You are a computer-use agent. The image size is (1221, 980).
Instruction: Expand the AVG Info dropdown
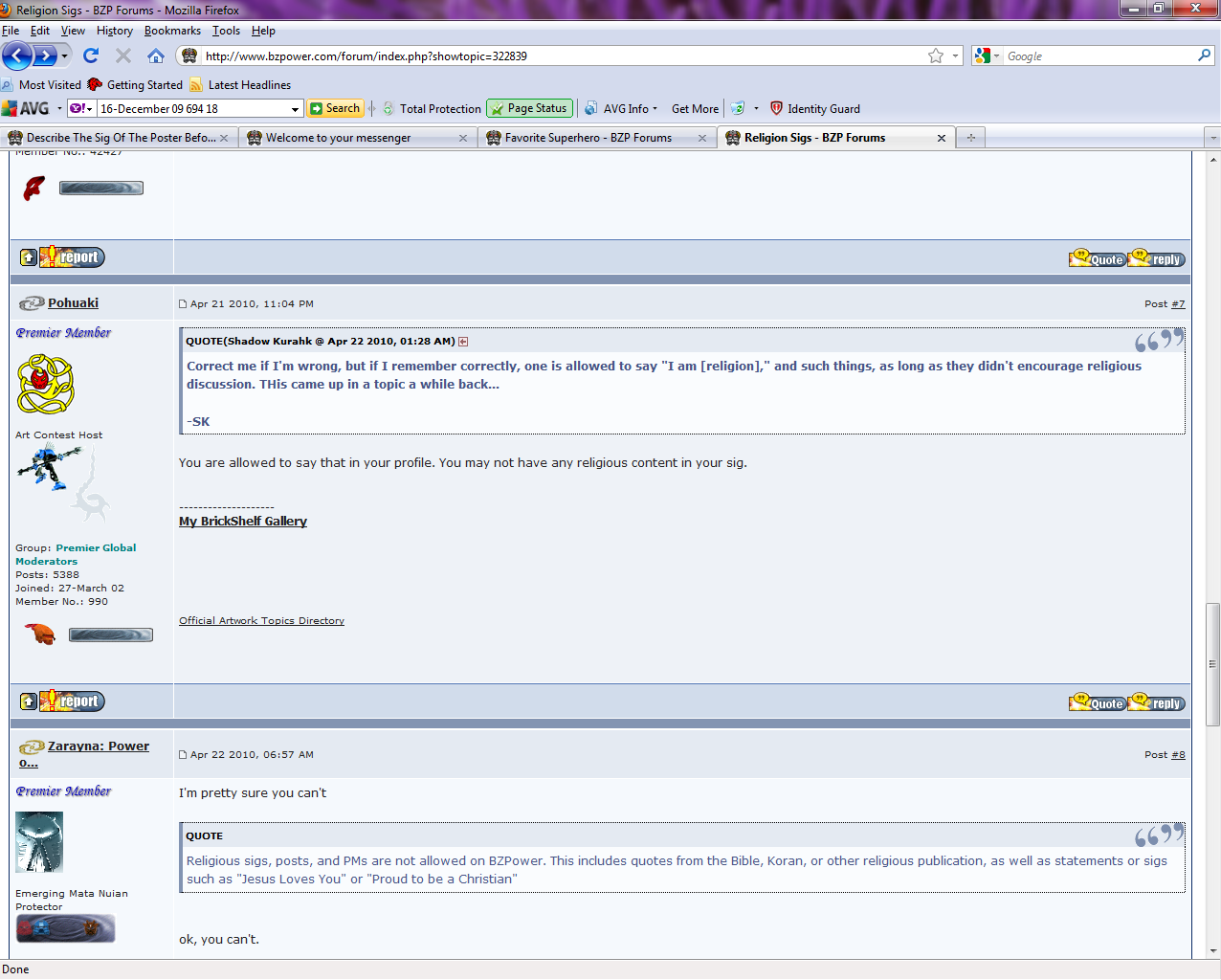coord(655,109)
